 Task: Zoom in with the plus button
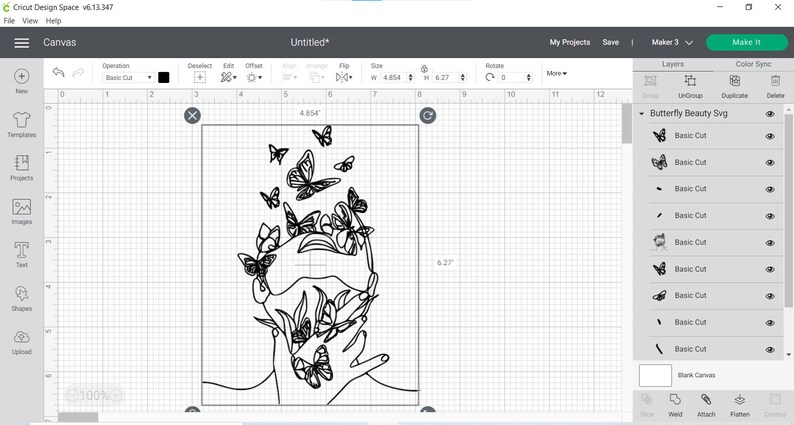pyautogui.click(x=116, y=396)
